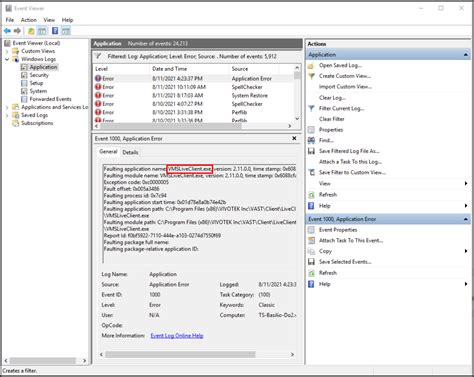The image size is (474, 377).
Task: Expand the Saved Logs tree node
Action: (7, 115)
